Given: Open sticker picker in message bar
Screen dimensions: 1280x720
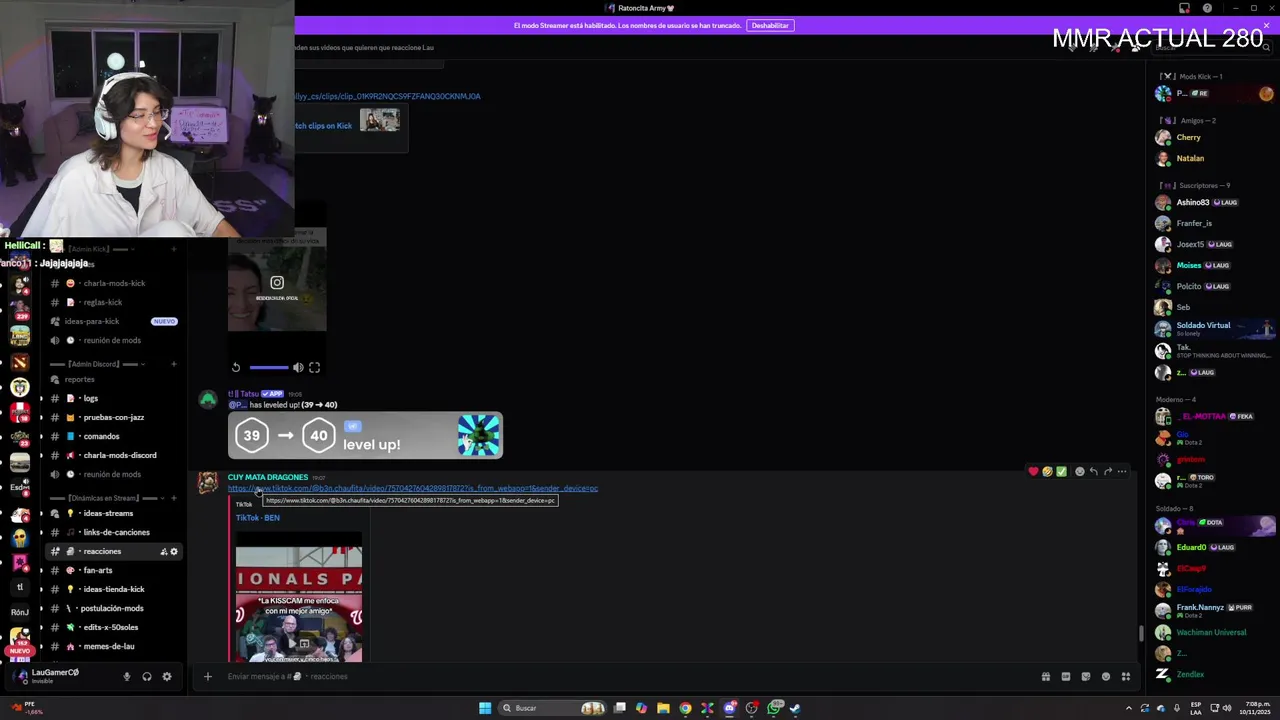Looking at the screenshot, I should pos(1086,677).
